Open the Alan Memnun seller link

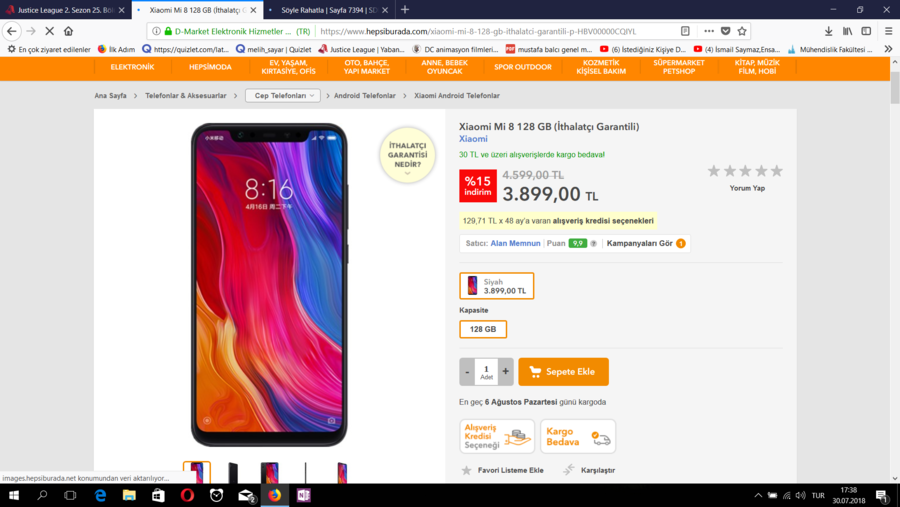(x=515, y=243)
